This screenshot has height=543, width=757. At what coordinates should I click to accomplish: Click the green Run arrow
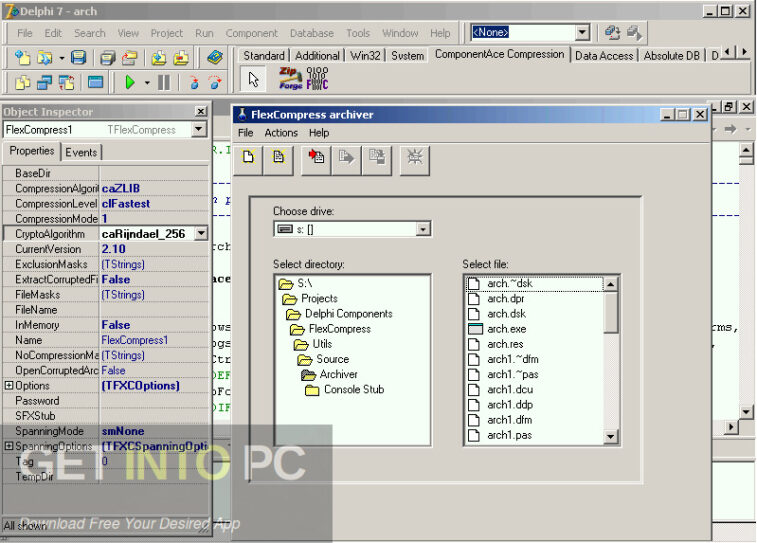click(129, 83)
